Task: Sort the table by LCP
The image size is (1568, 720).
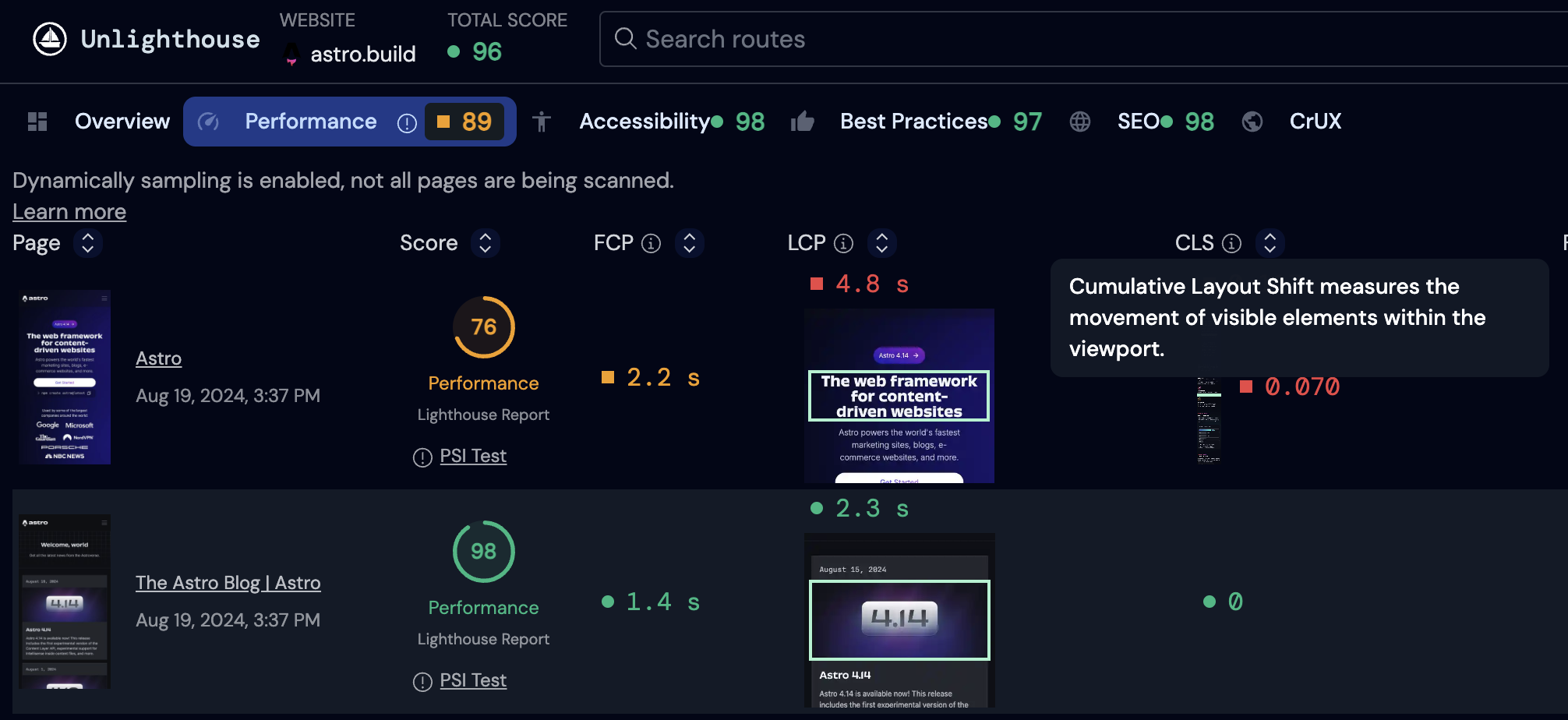Action: pos(882,243)
